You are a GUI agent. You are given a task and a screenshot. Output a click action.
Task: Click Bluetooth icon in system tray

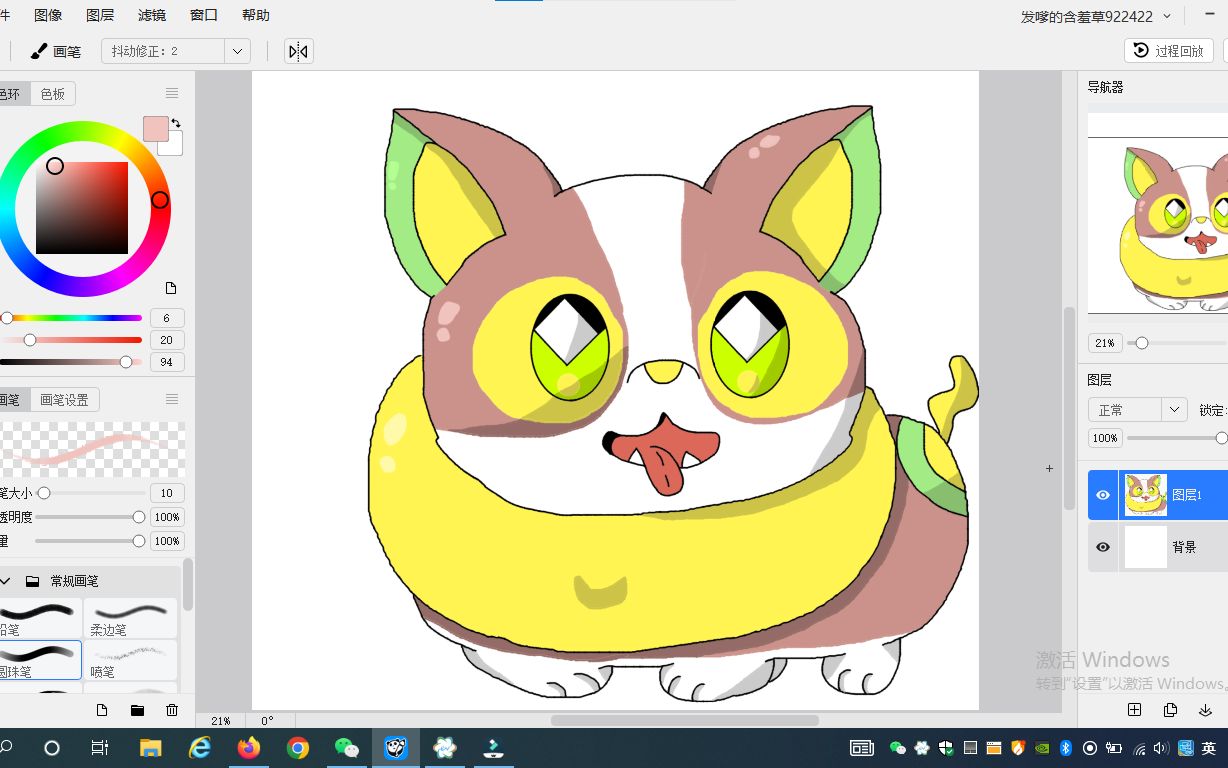1066,748
